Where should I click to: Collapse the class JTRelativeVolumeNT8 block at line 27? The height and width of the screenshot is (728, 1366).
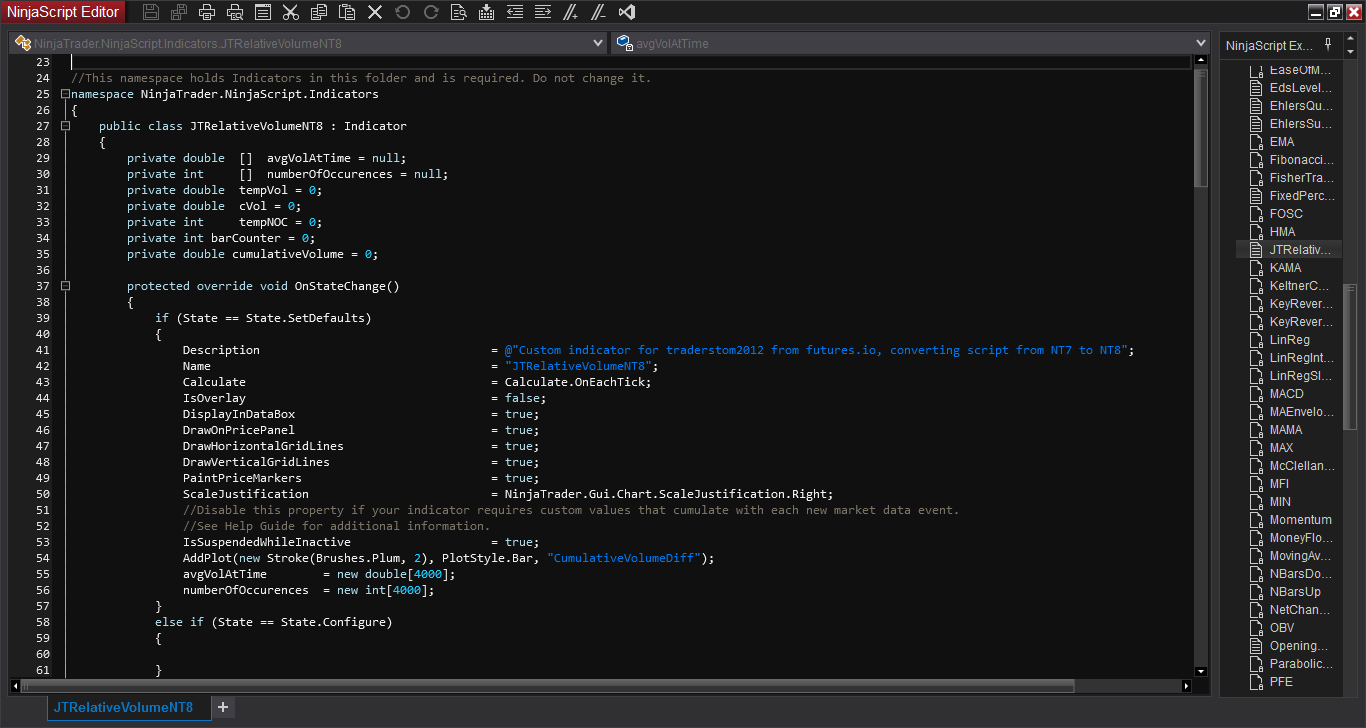(x=65, y=126)
